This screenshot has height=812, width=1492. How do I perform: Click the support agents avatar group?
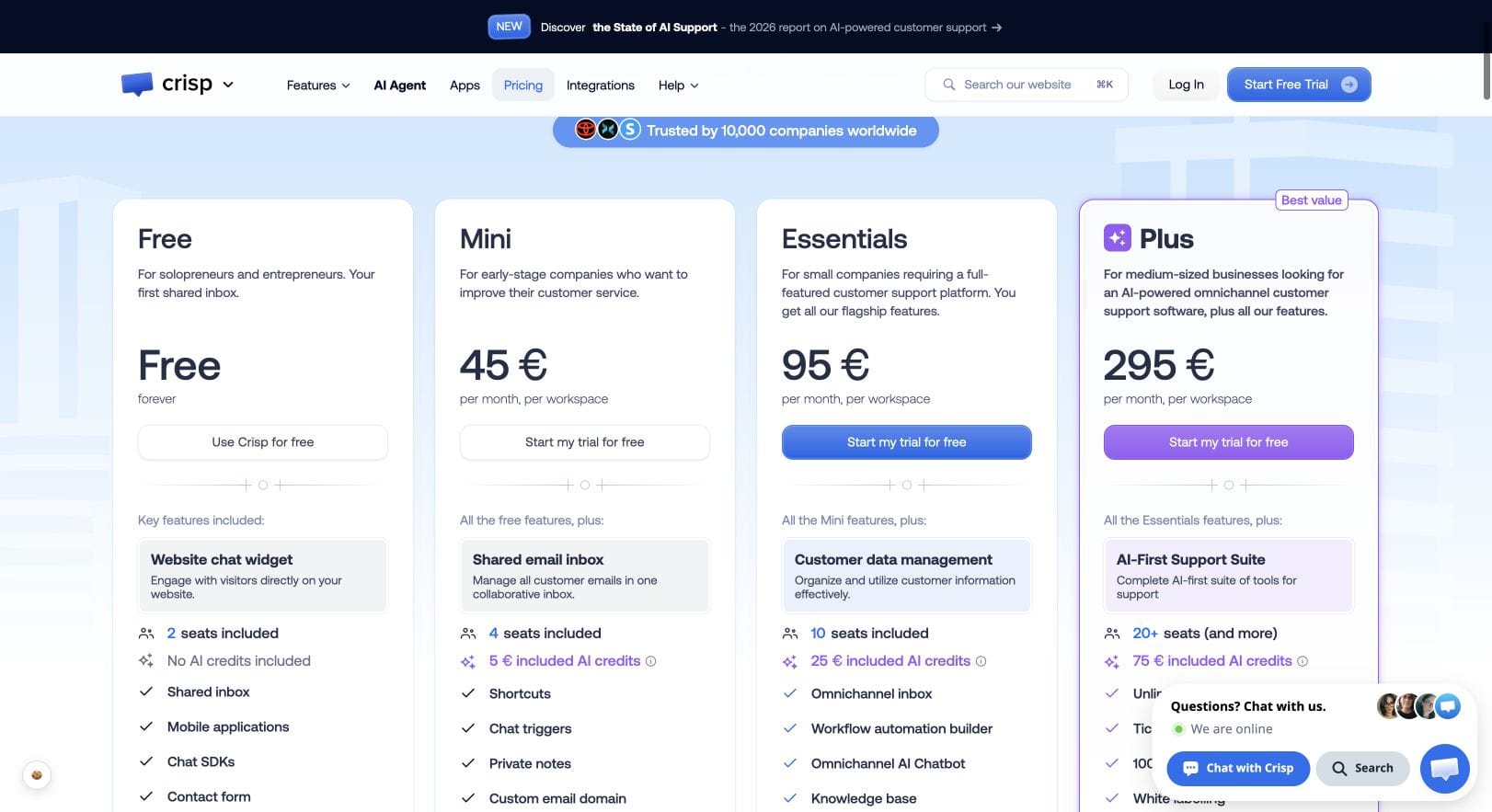[1418, 706]
